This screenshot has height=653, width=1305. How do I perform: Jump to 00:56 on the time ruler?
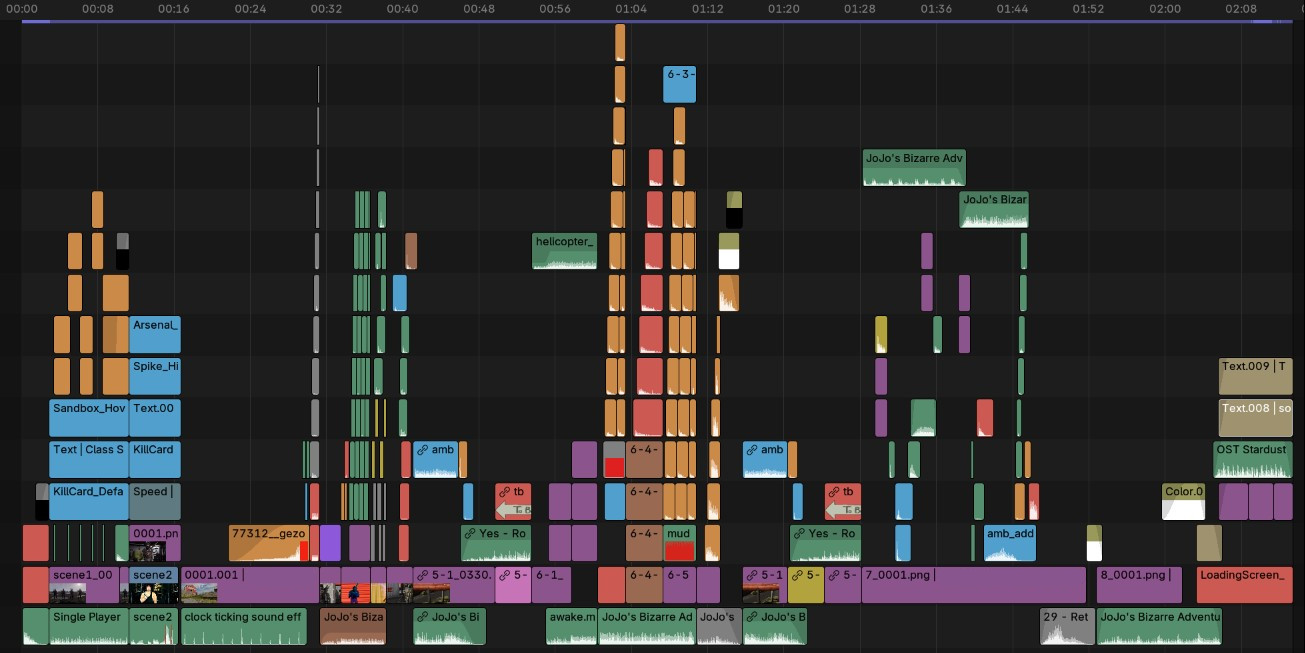tap(555, 9)
